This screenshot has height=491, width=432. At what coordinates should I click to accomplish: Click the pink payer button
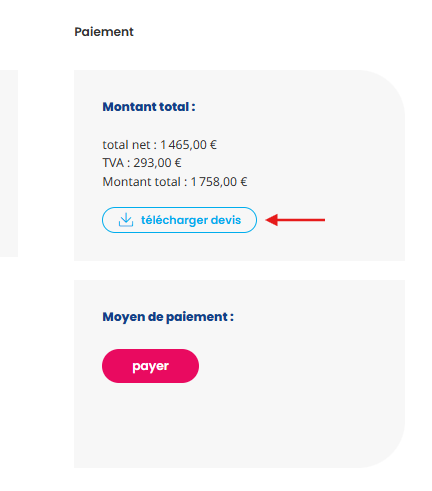[150, 366]
